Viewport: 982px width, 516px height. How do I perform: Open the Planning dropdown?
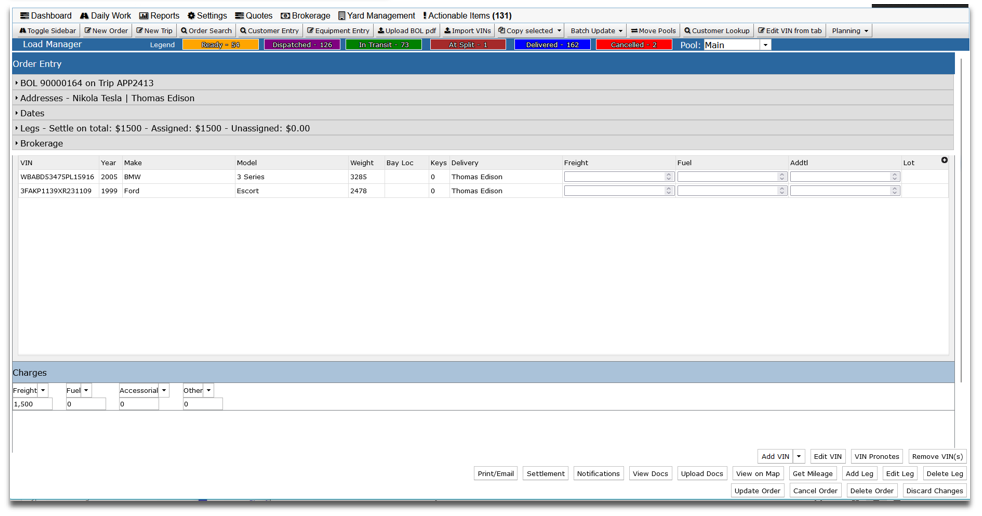850,31
